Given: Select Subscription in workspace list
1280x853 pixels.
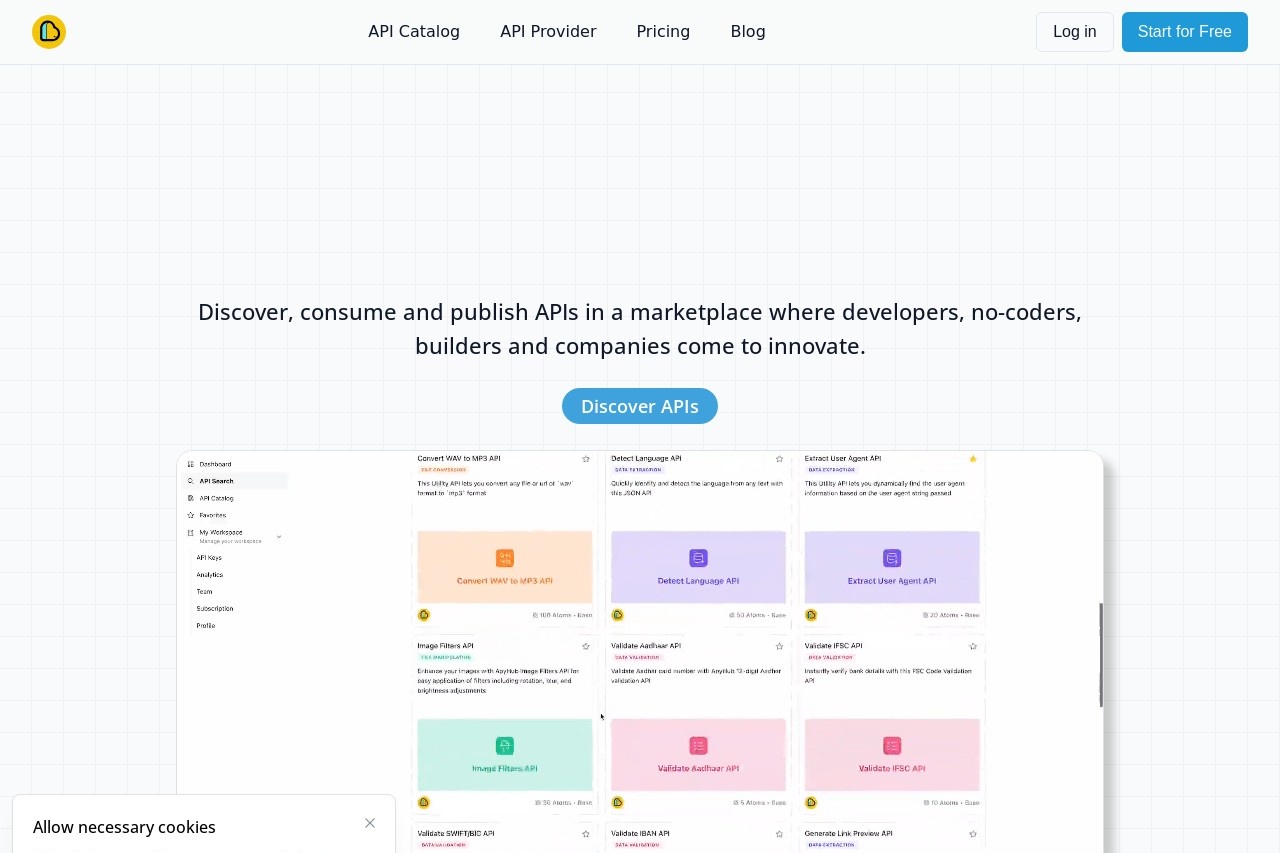Looking at the screenshot, I should click(x=215, y=609).
